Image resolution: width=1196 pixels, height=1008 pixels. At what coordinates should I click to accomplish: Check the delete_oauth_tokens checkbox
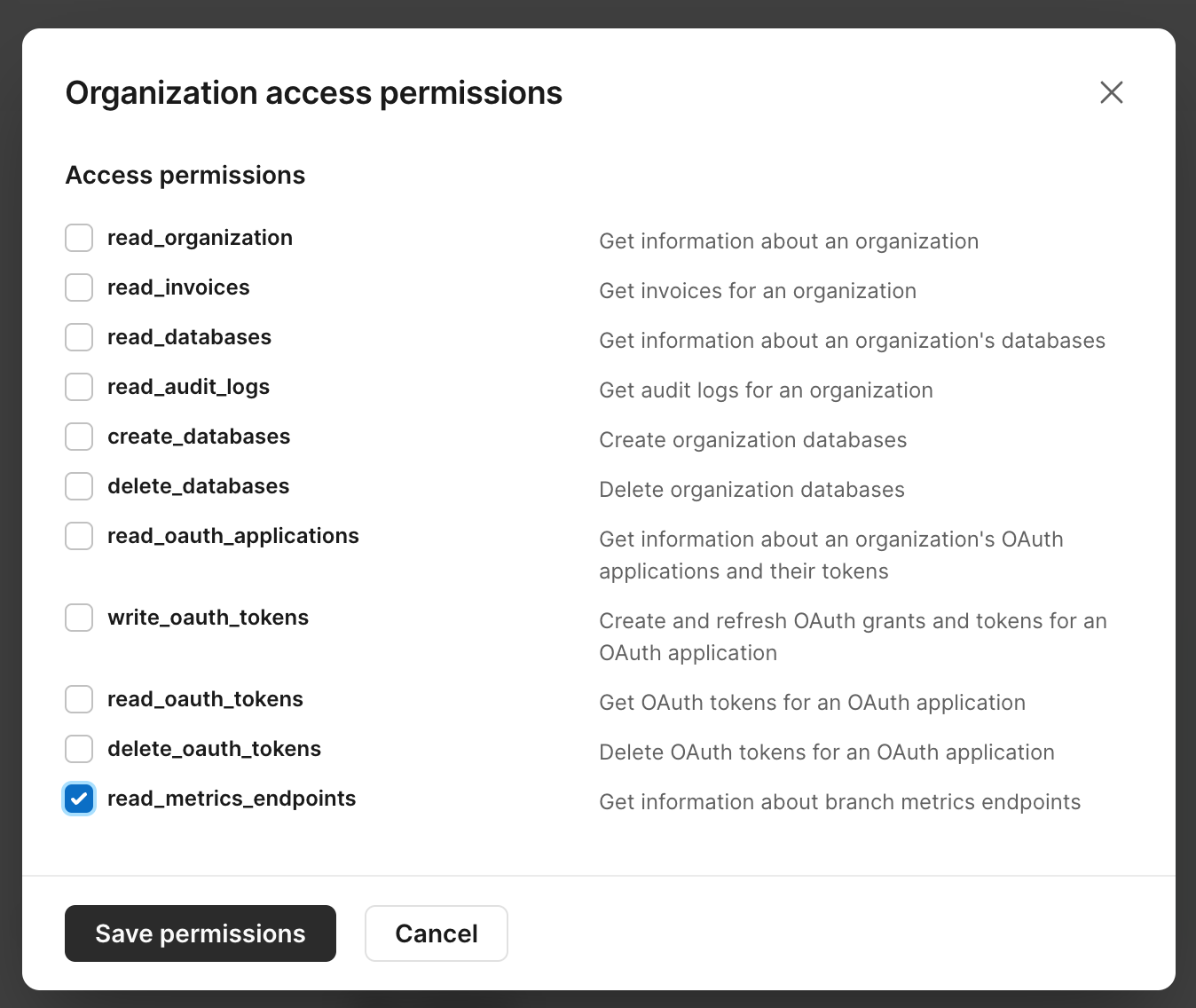pos(78,749)
